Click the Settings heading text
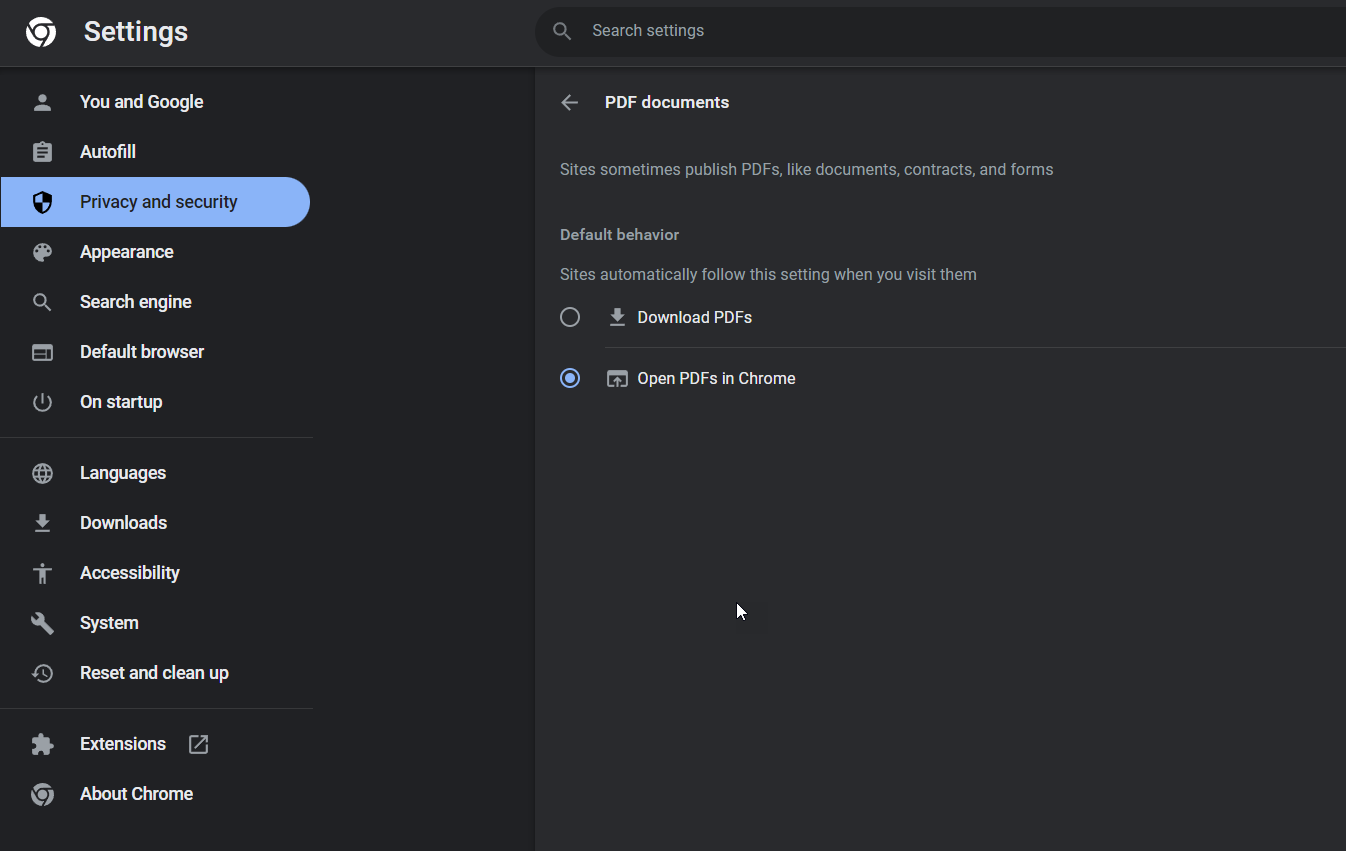Viewport: 1346px width, 851px height. (x=136, y=32)
